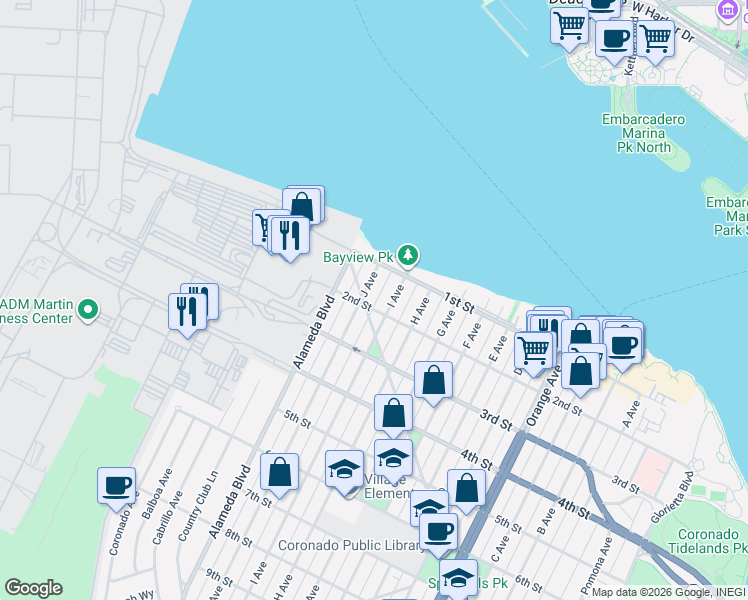Viewport: 748px width, 600px height.
Task: Click the Coronado Tidelands Pk label
Action: [708, 541]
